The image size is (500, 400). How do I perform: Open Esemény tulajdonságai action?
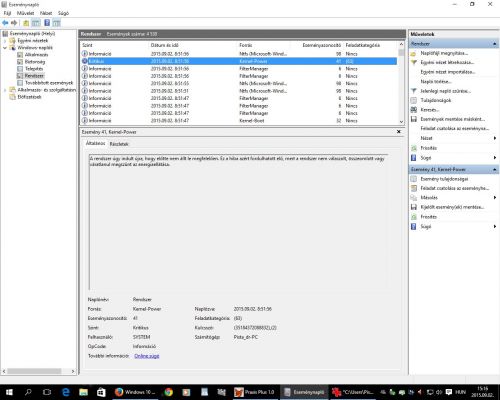[444, 179]
